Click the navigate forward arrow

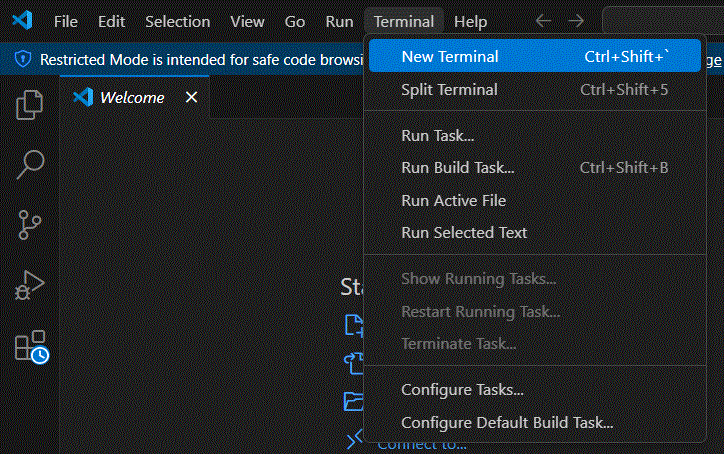(x=576, y=21)
